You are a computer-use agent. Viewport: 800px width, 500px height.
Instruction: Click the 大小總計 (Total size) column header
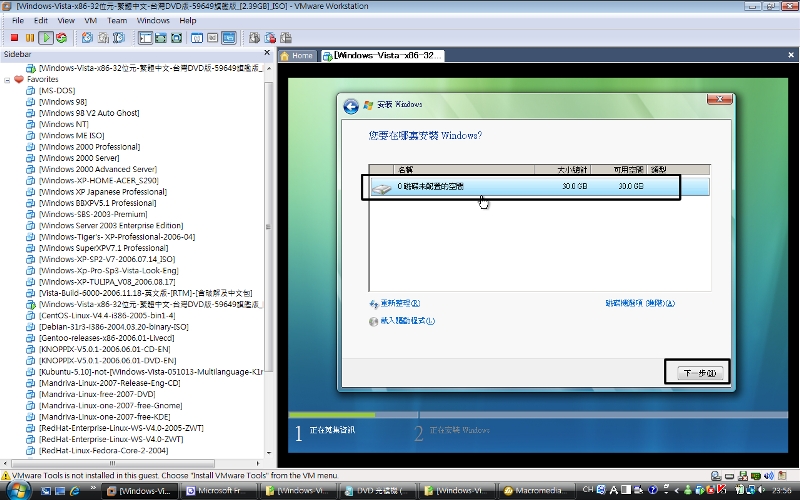pyautogui.click(x=563, y=169)
